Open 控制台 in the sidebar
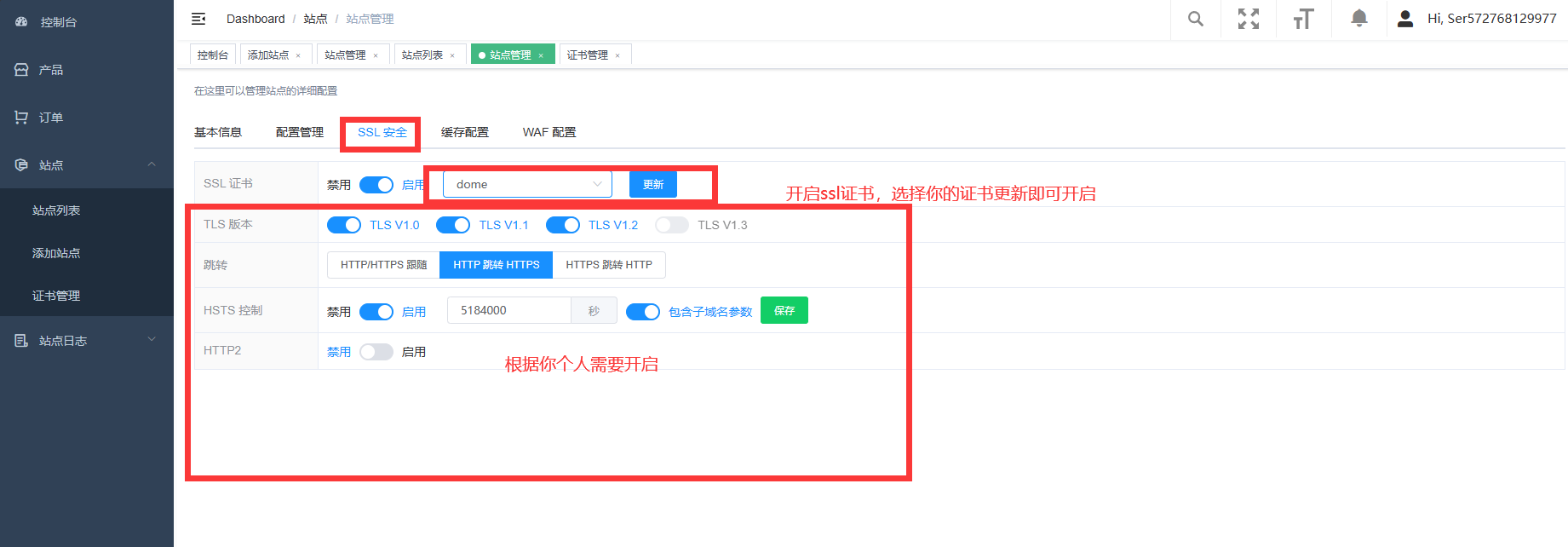1568x547 pixels. [x=58, y=22]
